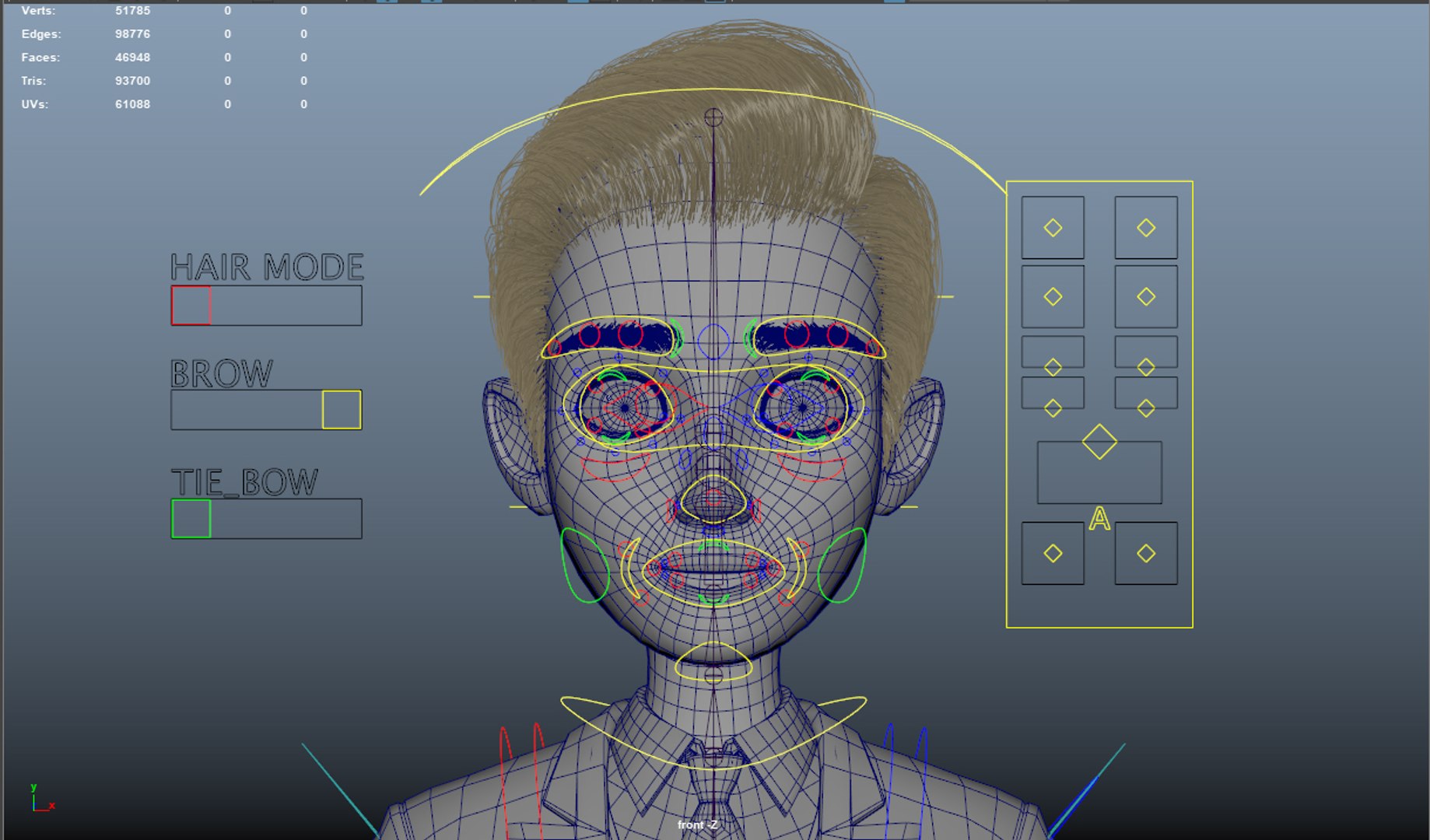Click the 'Tris:' heads-up display label
1430x840 pixels.
(x=33, y=81)
